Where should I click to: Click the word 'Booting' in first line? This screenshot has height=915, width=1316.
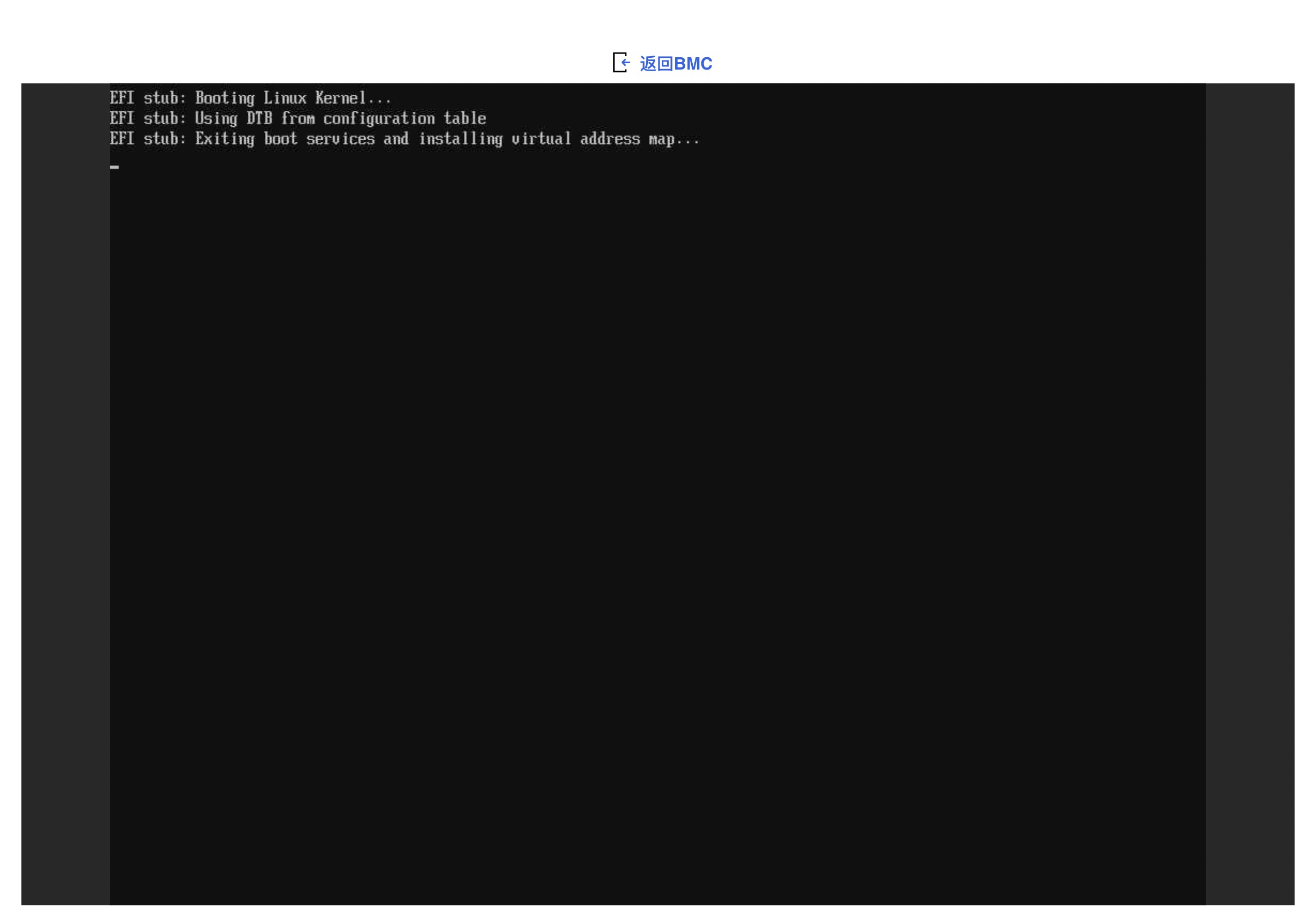tap(225, 98)
